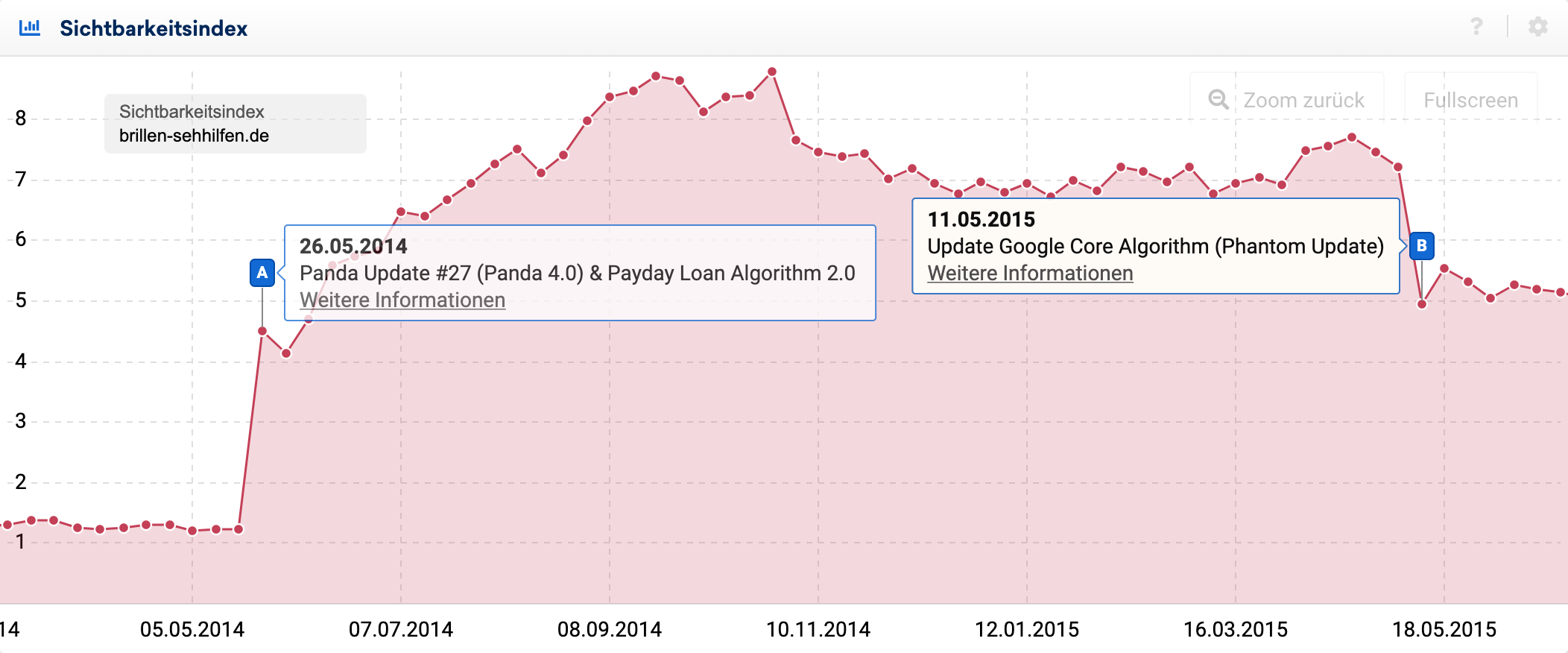Click the 11.05.2015 tooltip date

pos(981,219)
